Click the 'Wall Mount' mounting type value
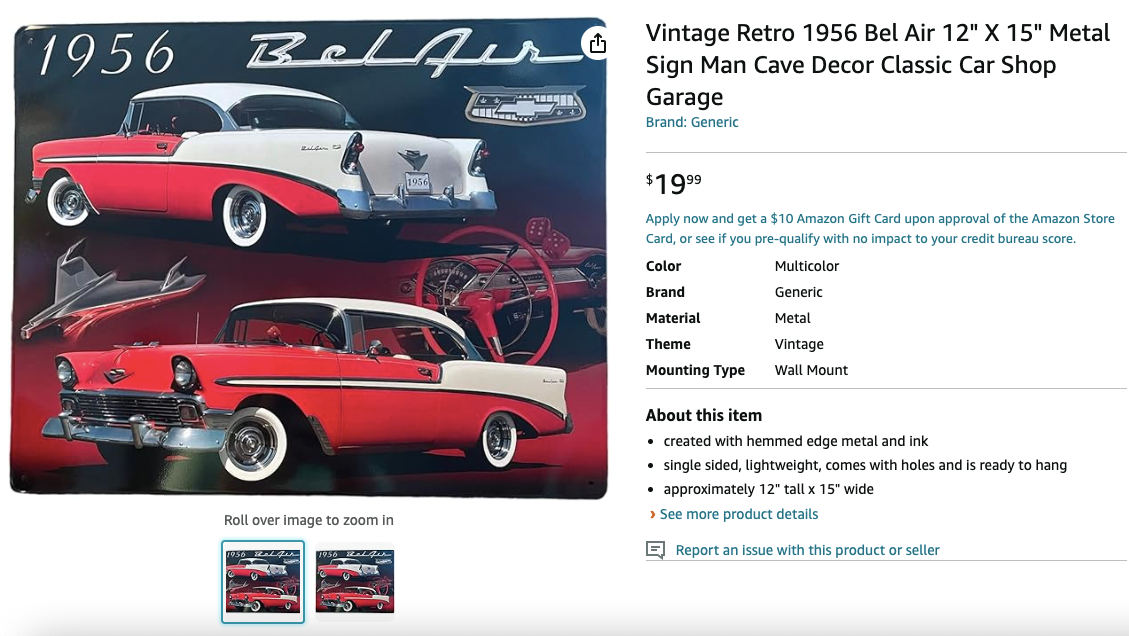Screen dimensions: 1129x636 pos(811,370)
